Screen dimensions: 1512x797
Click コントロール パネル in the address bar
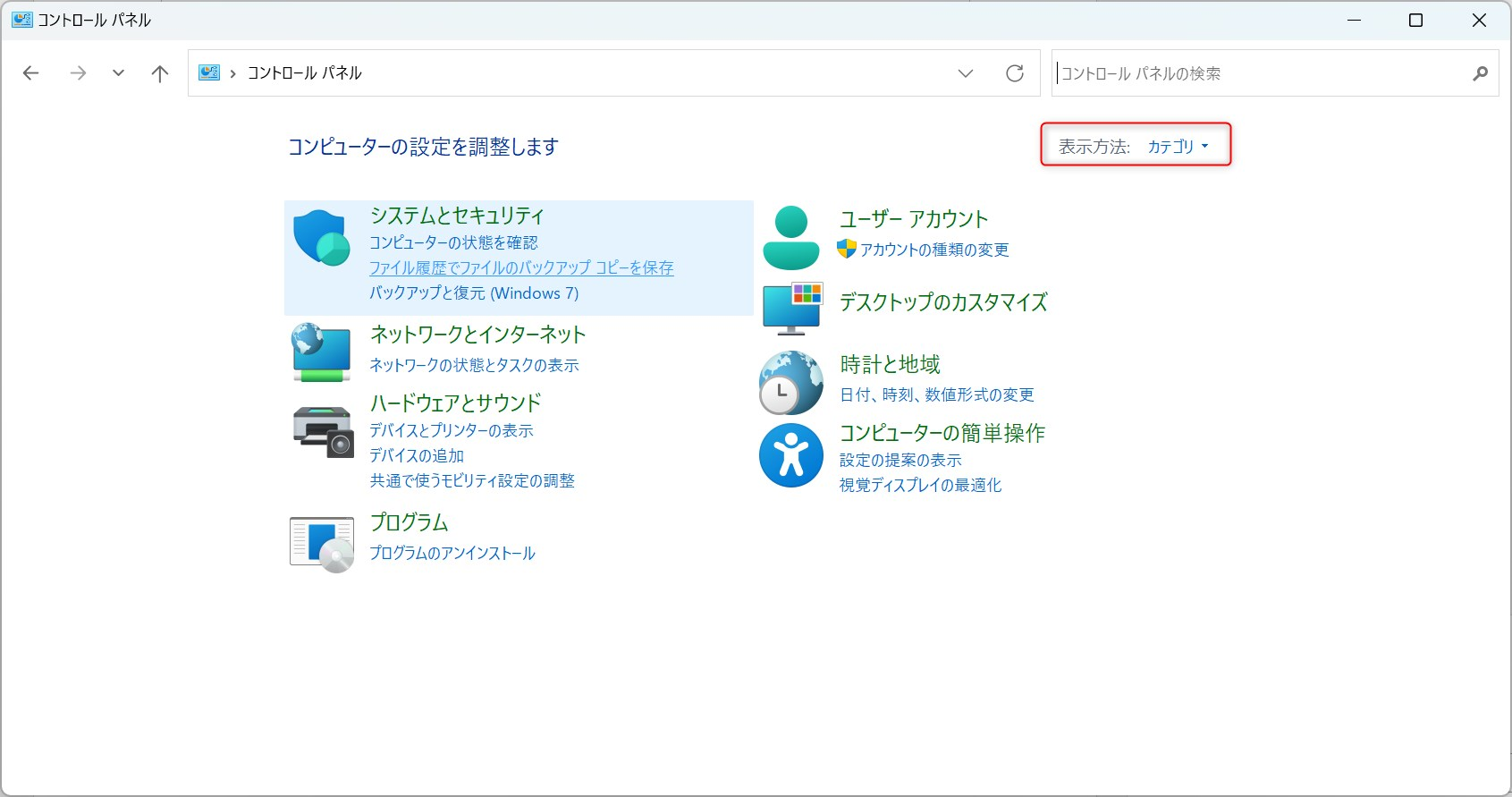click(304, 73)
